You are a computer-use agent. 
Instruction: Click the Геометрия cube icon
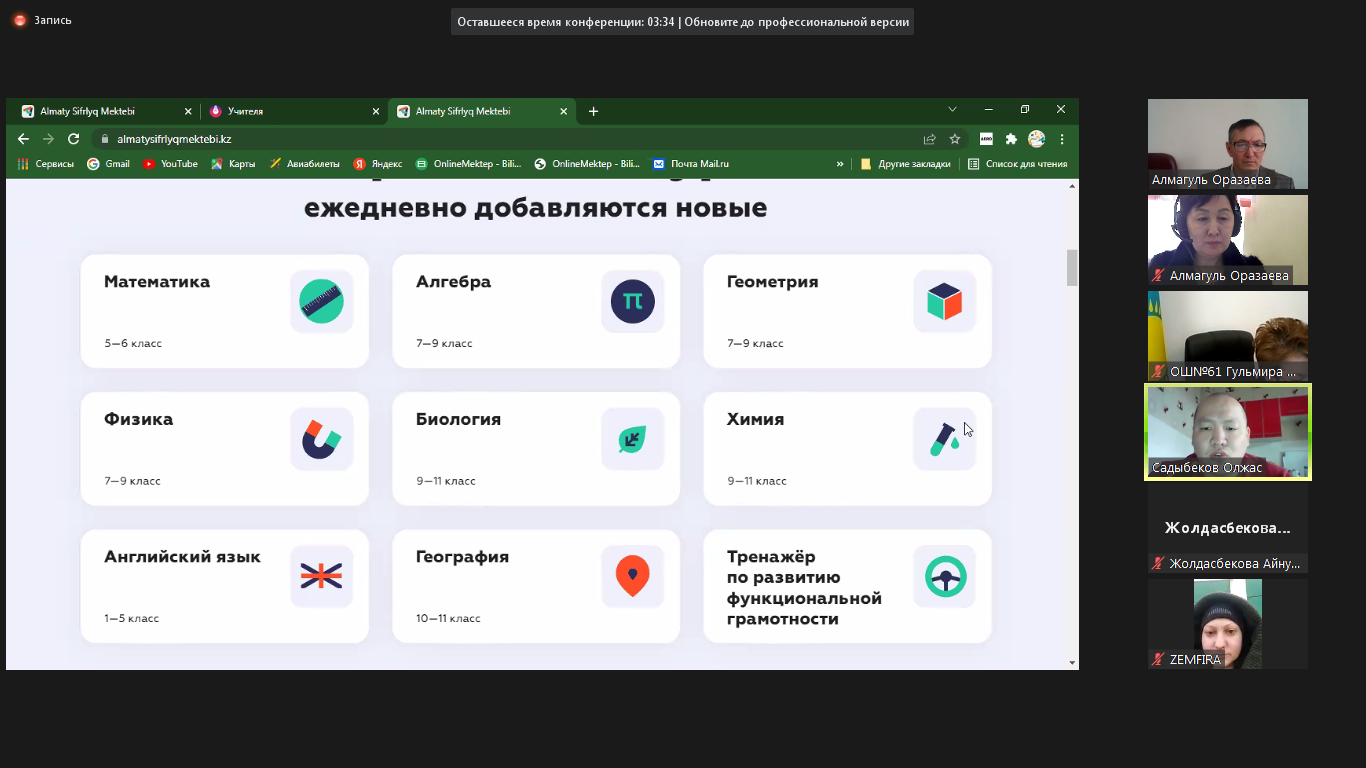944,301
